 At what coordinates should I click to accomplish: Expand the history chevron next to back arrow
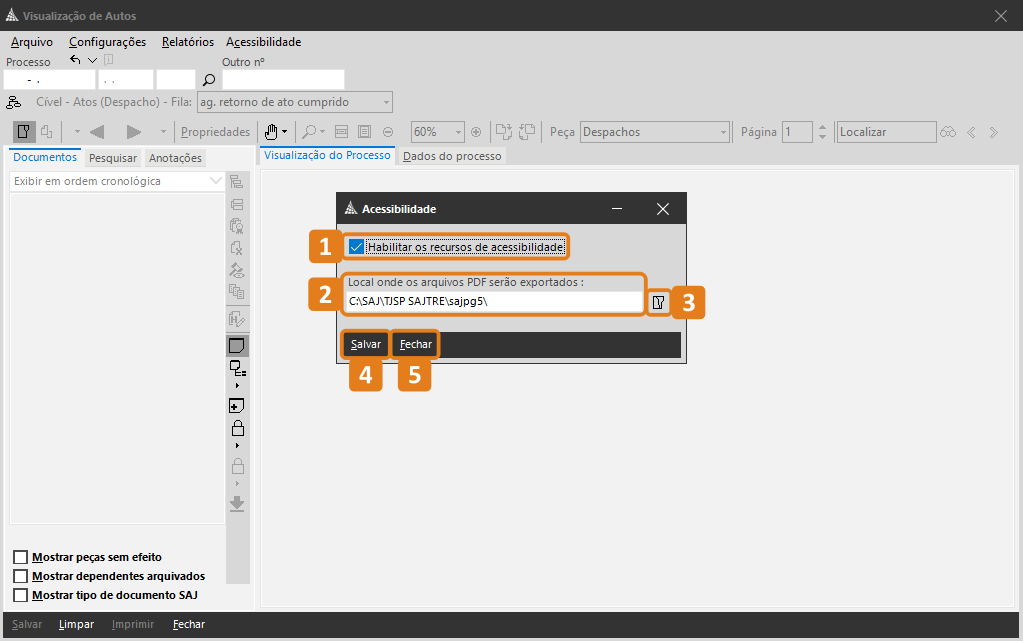coord(93,60)
